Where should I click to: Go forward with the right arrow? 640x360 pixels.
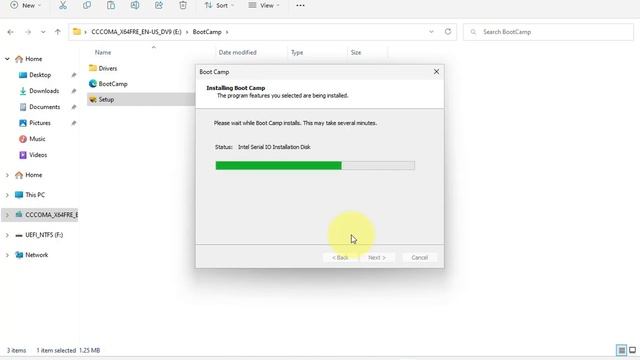tap(28, 32)
